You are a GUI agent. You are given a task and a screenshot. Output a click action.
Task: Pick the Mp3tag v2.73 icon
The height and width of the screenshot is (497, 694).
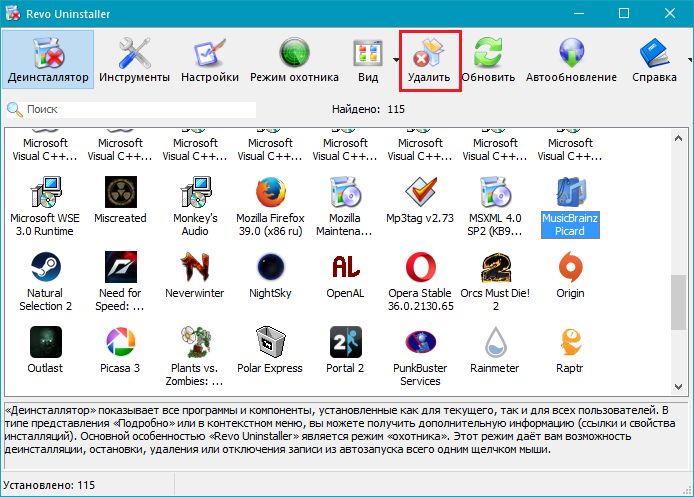tap(420, 193)
